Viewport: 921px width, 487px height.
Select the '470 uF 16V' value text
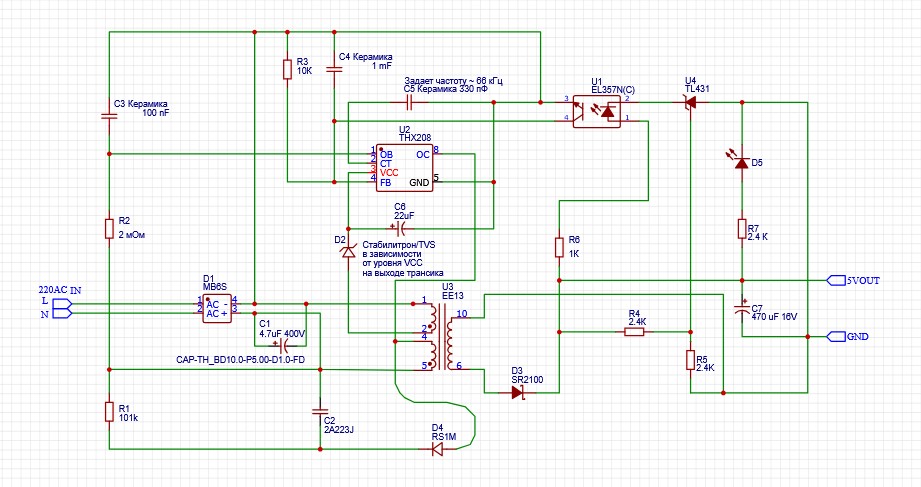coord(774,317)
